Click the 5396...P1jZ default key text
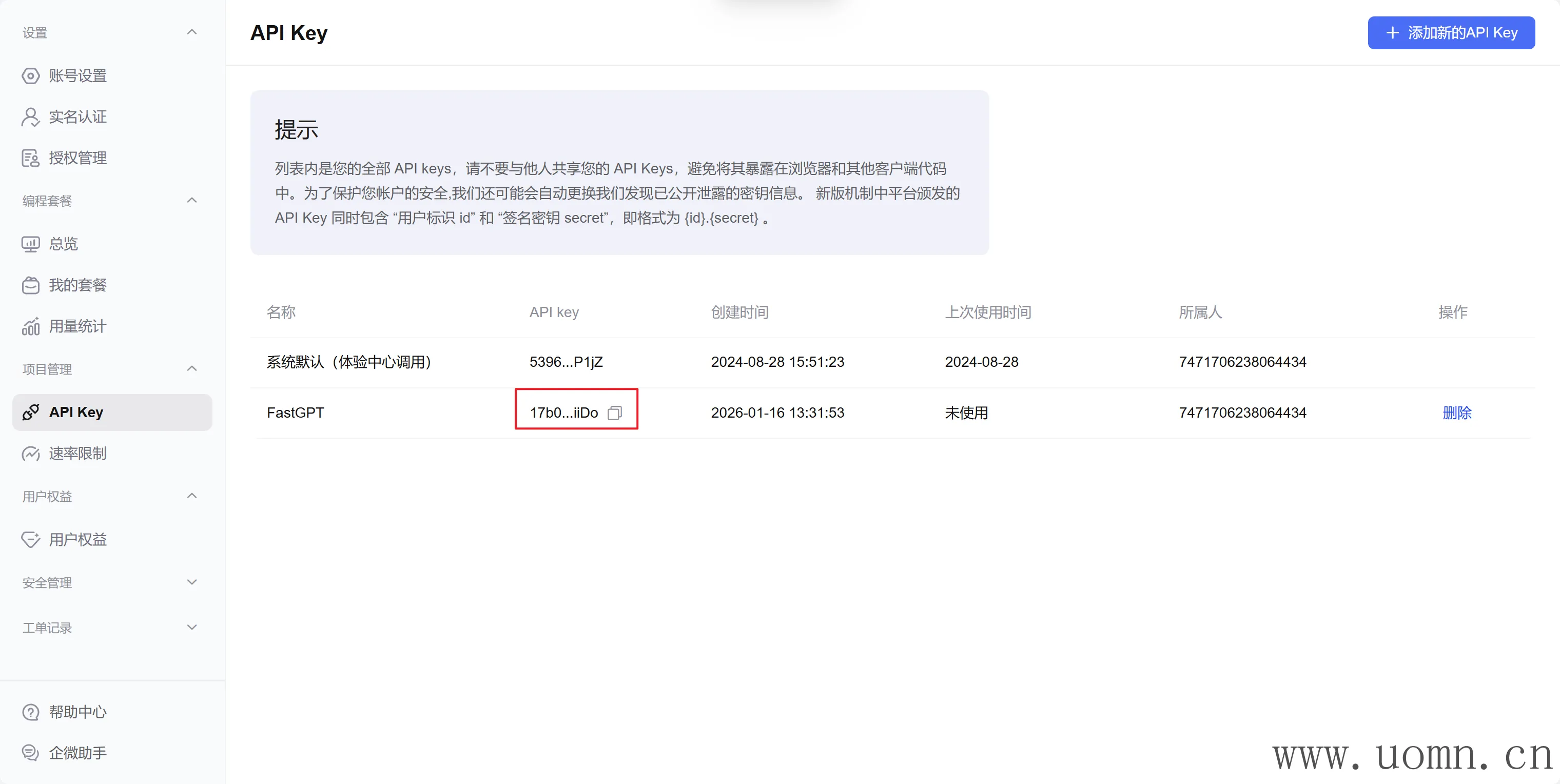This screenshot has height=784, width=1560. tap(565, 362)
